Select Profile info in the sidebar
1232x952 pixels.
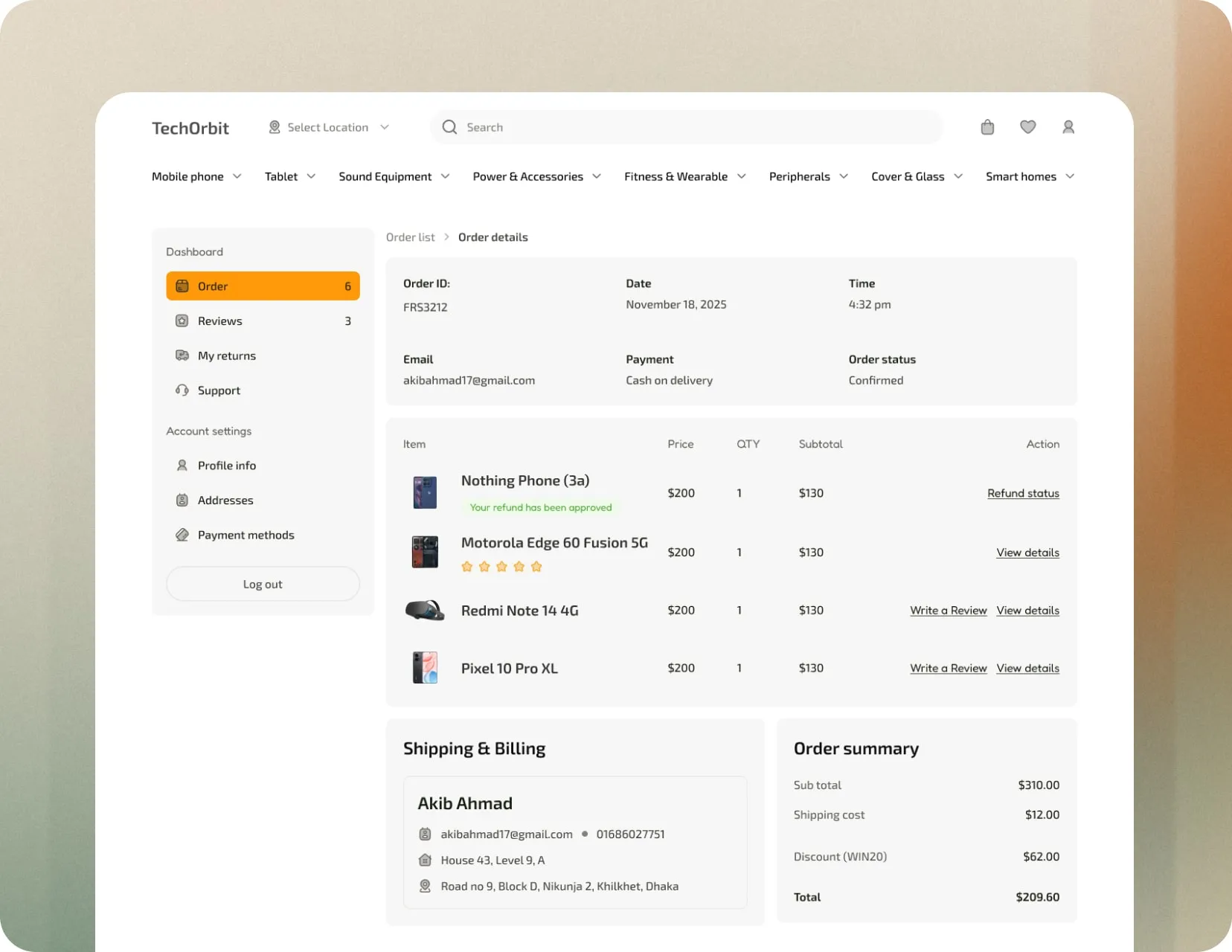click(226, 466)
